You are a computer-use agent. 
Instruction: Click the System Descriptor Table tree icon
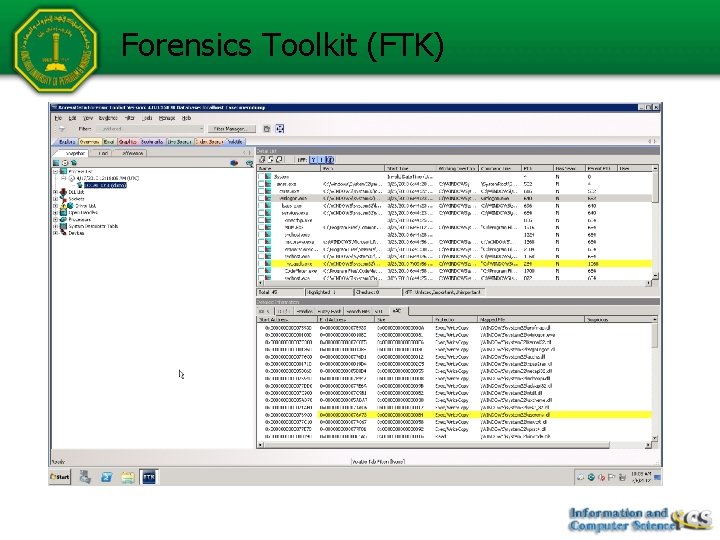click(63, 226)
